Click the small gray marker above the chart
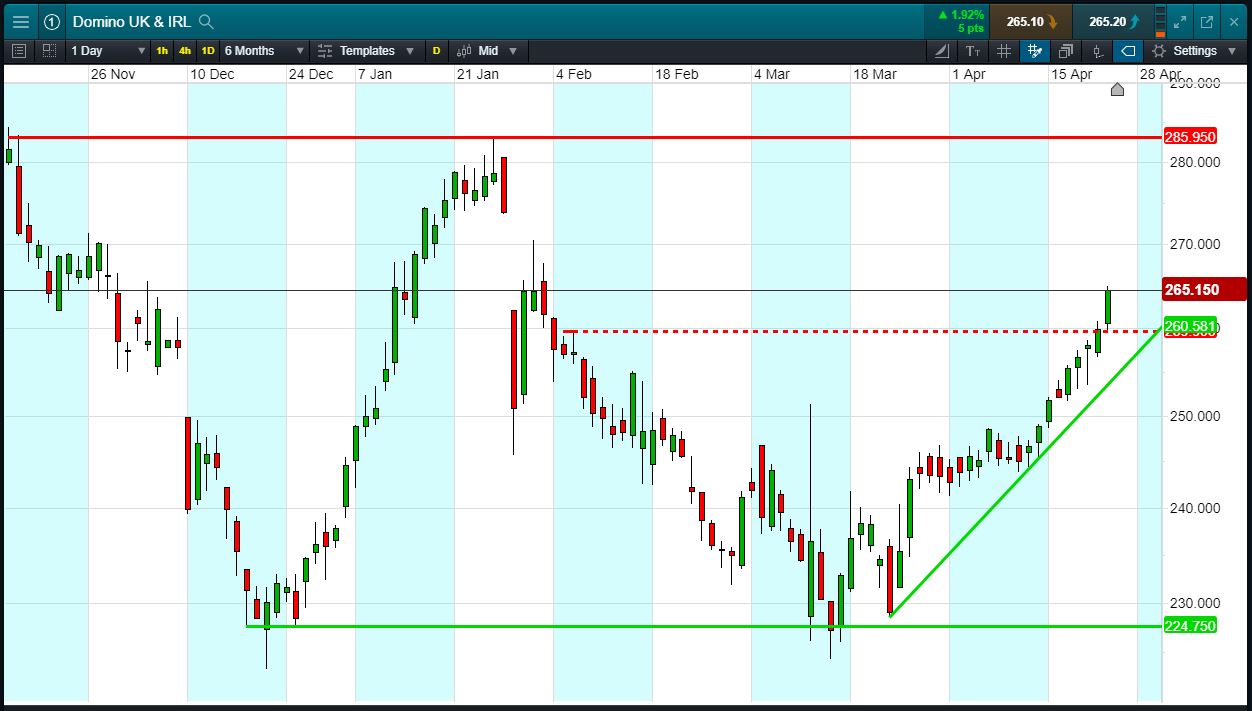The width and height of the screenshot is (1252, 711). [1117, 90]
